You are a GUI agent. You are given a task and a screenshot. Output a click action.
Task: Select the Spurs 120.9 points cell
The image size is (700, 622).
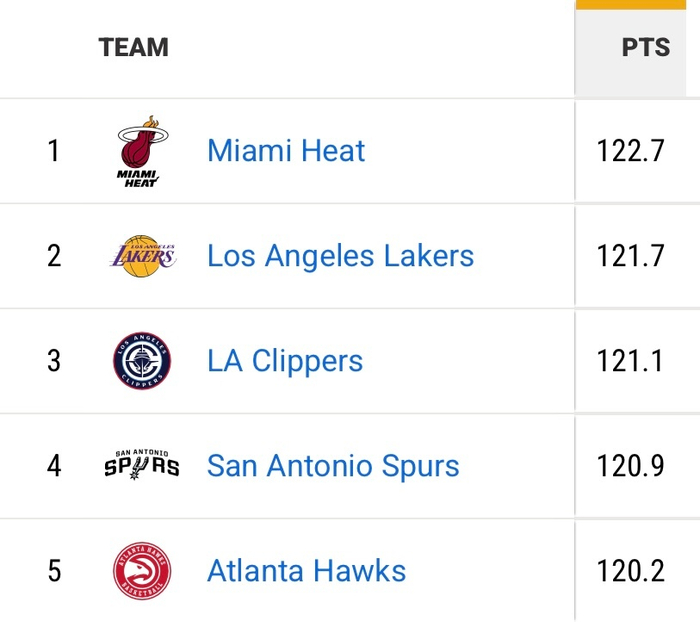click(x=631, y=466)
